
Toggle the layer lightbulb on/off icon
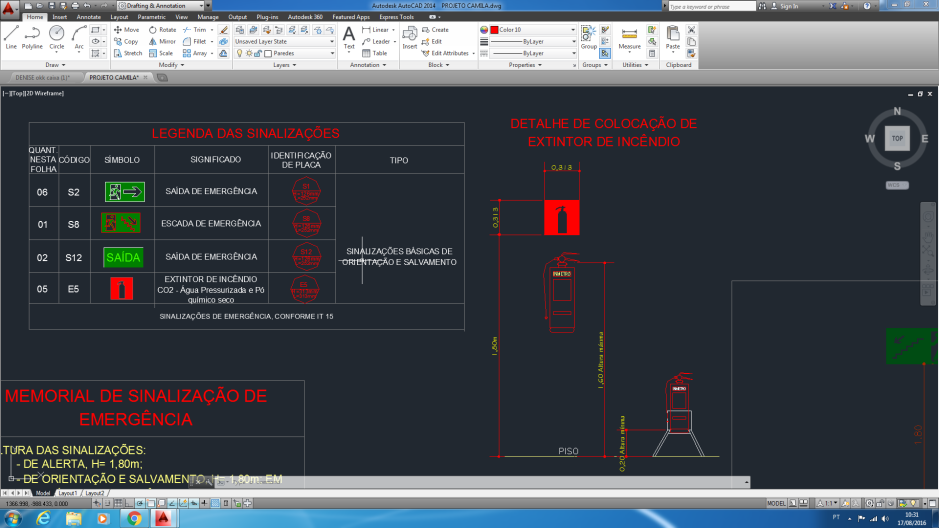coord(237,53)
